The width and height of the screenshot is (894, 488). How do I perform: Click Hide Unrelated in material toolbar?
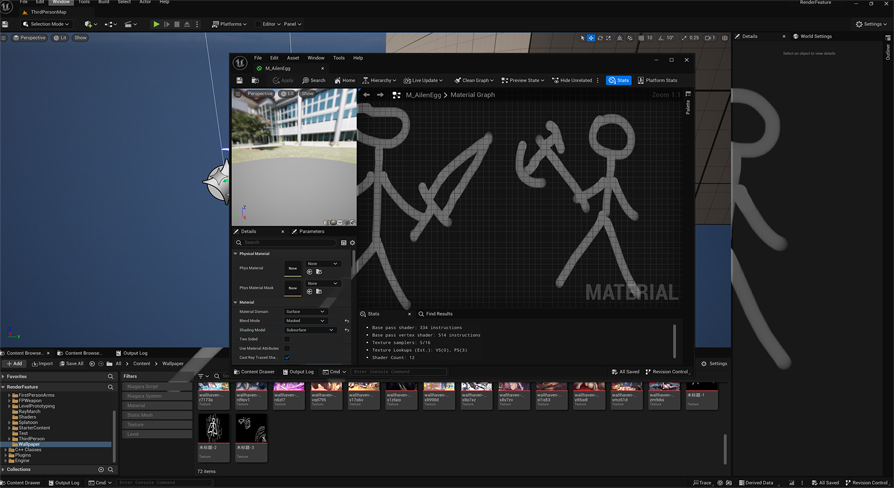(574, 80)
